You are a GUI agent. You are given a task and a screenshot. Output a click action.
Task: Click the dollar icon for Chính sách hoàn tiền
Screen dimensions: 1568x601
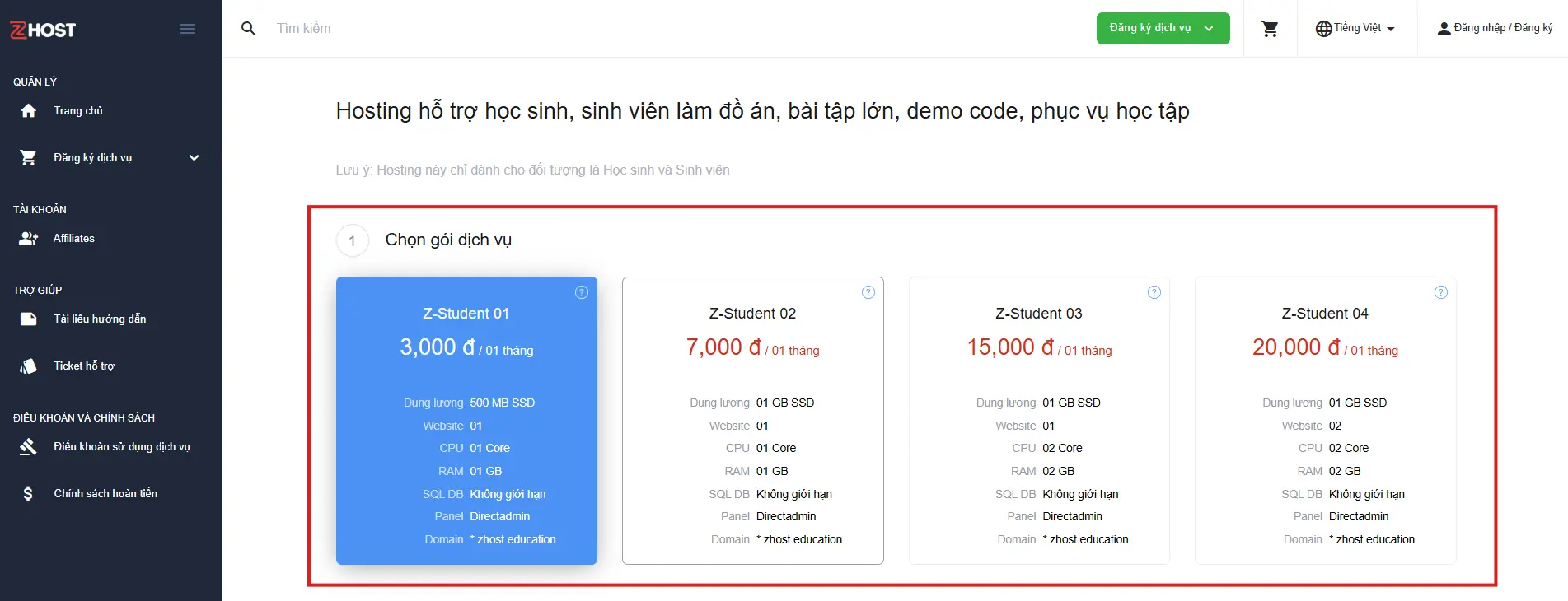click(28, 493)
